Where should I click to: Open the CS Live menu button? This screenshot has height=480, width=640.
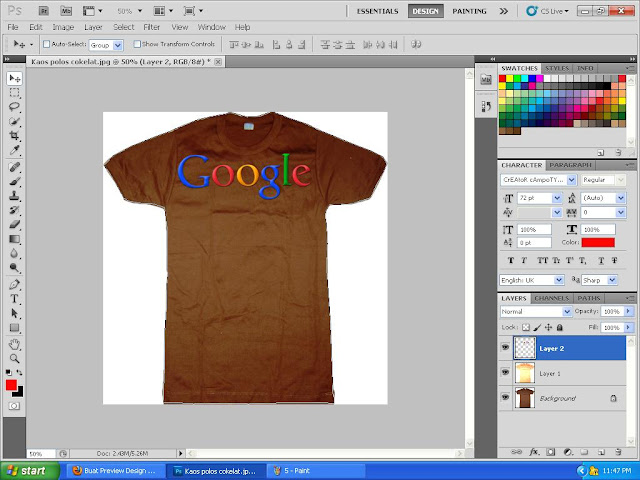(548, 11)
